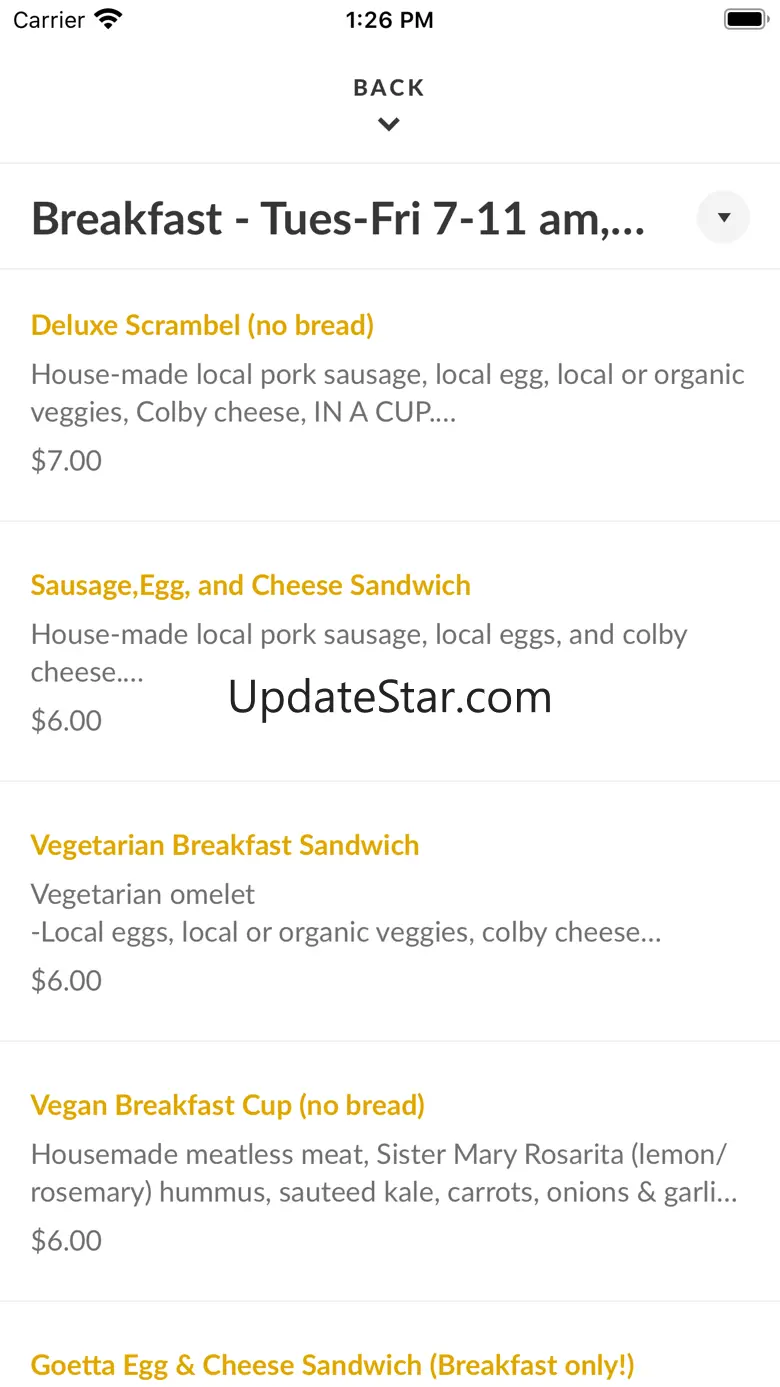
Task: Click the Vegan Breakfast Cup $6.00 price
Action: 66,1240
